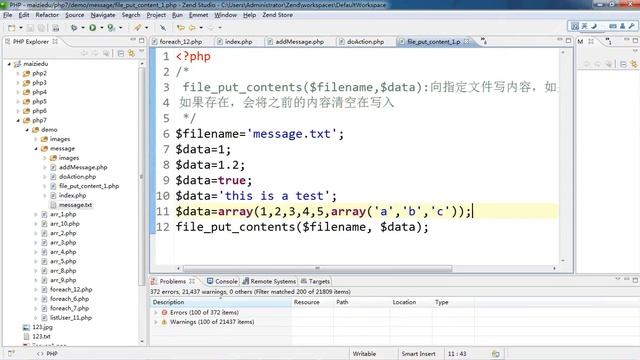
Task: Collapse the demo folder
Action: coord(27,130)
